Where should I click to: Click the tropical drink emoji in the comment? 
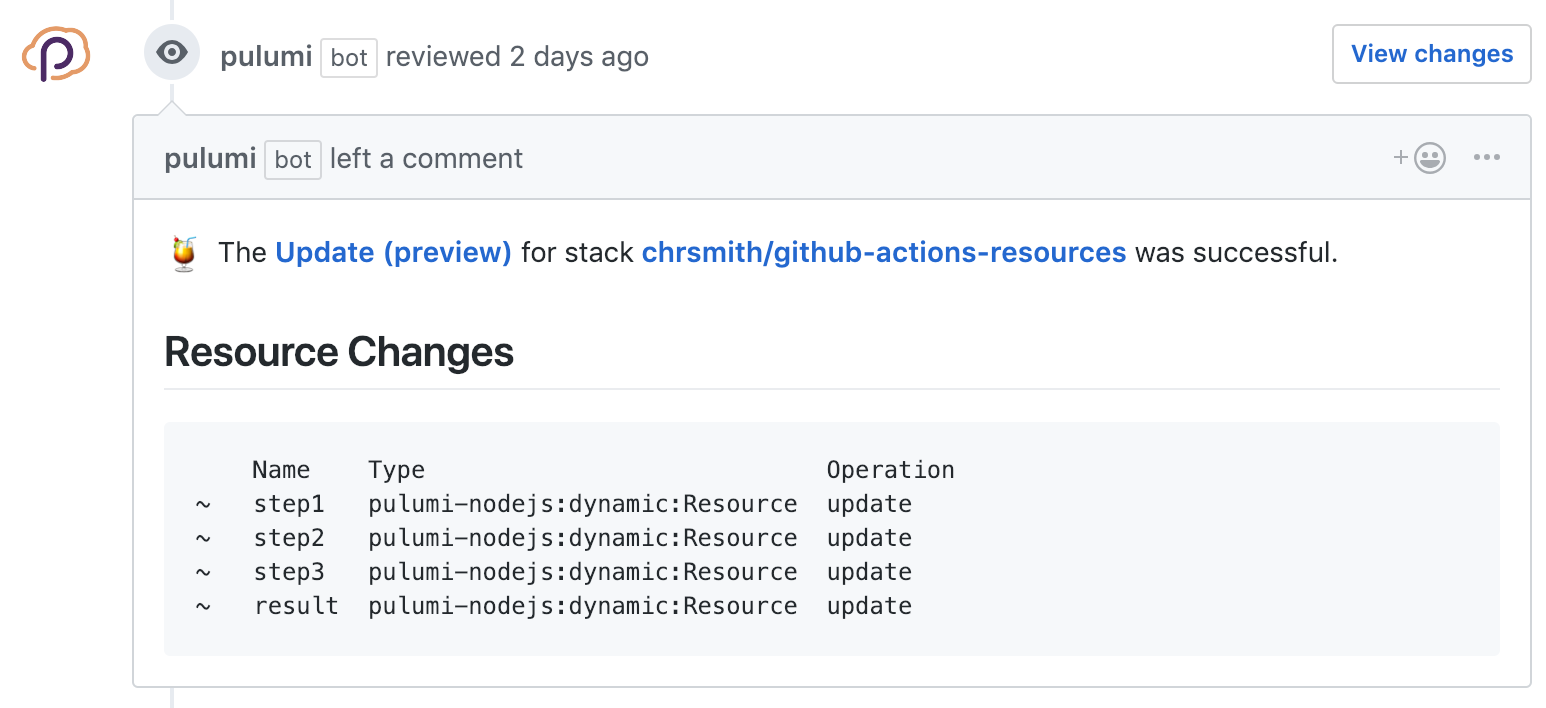[184, 252]
